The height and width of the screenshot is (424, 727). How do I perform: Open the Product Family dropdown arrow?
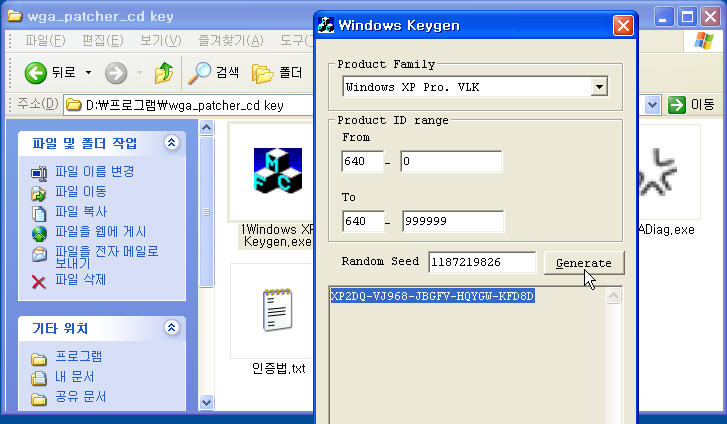[x=599, y=87]
